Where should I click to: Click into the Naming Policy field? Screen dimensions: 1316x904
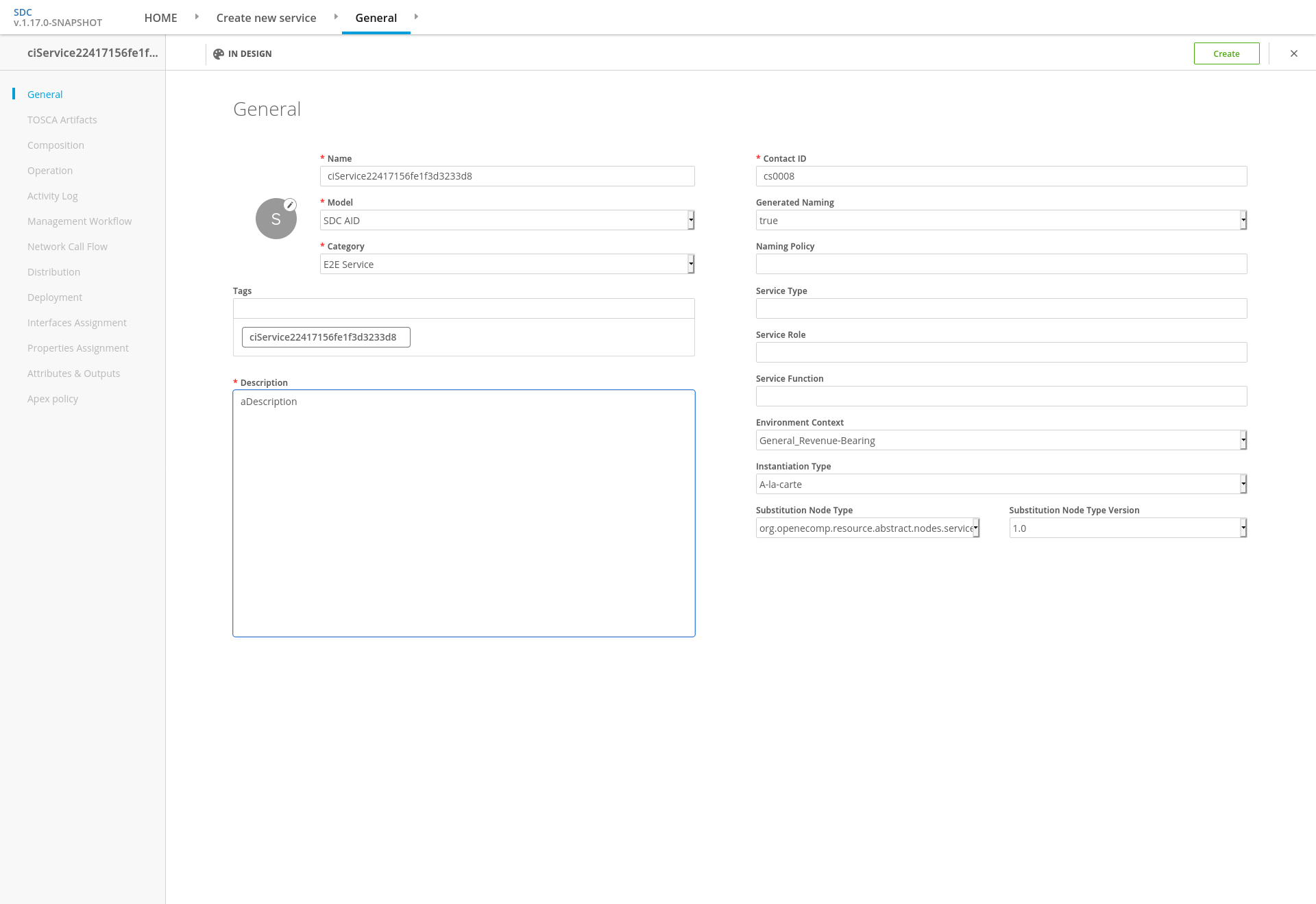[1001, 264]
